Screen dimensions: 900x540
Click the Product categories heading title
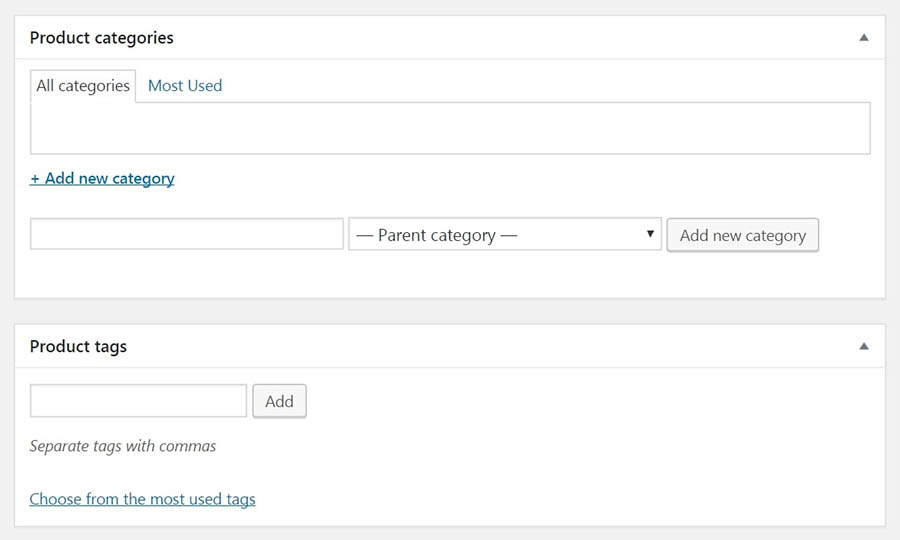point(101,38)
